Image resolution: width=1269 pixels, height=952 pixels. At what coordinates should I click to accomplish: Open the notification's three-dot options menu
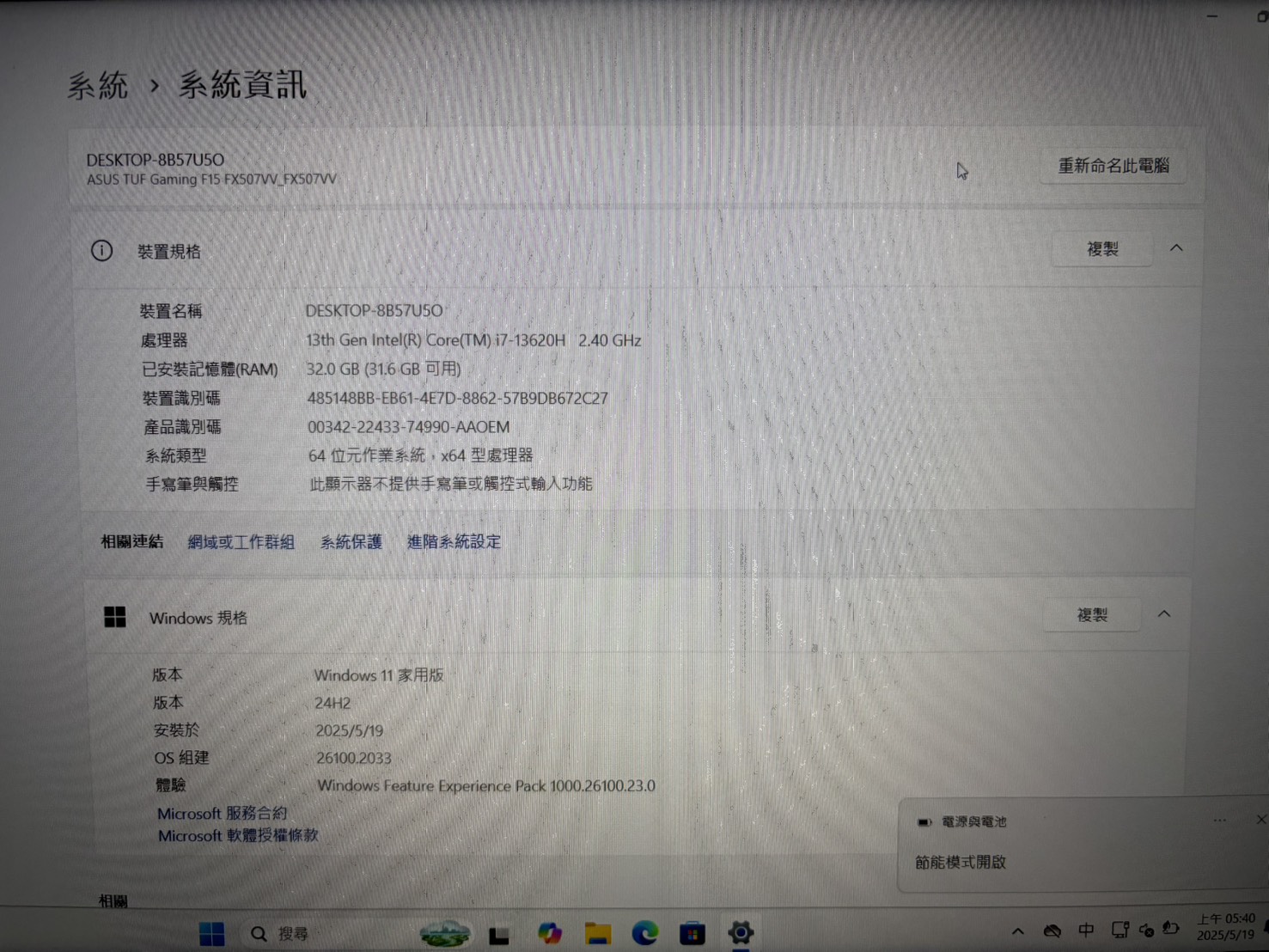click(1220, 821)
